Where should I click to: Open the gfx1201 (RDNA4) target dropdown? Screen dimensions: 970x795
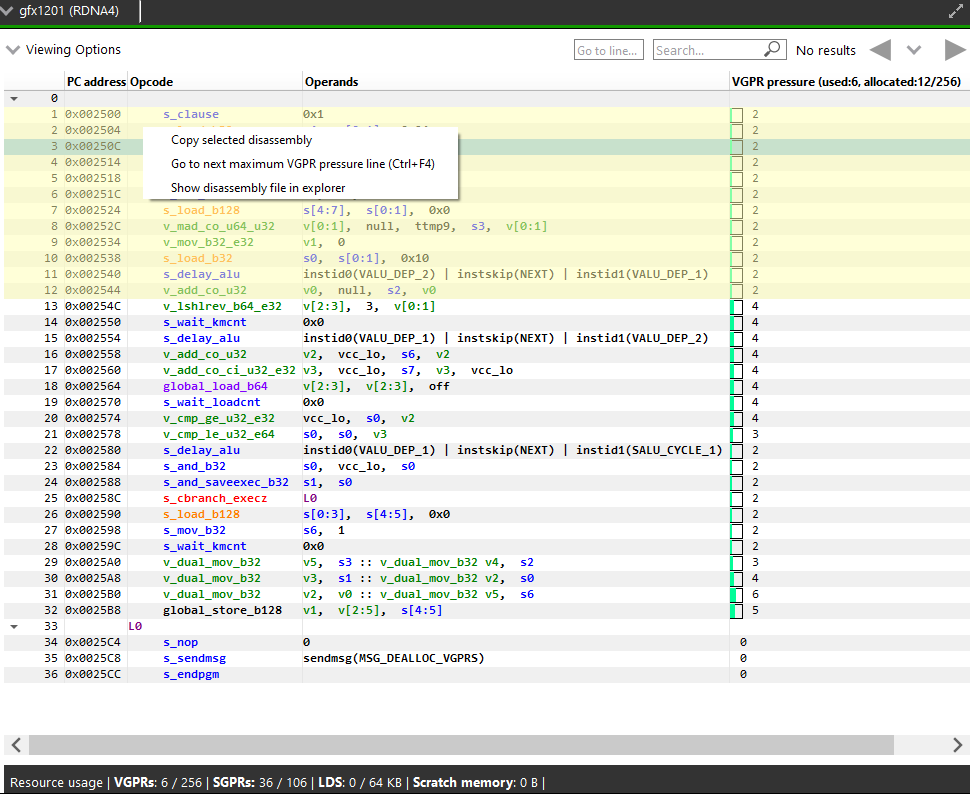pos(11,12)
